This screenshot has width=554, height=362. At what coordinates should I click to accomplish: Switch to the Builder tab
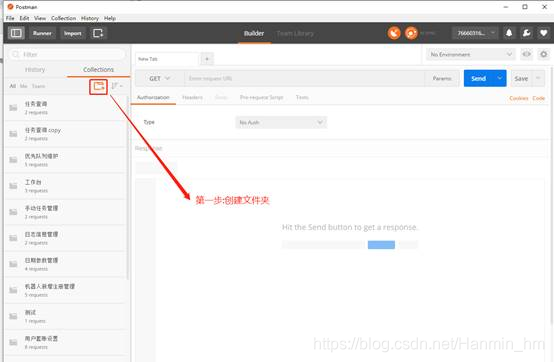tap(254, 33)
